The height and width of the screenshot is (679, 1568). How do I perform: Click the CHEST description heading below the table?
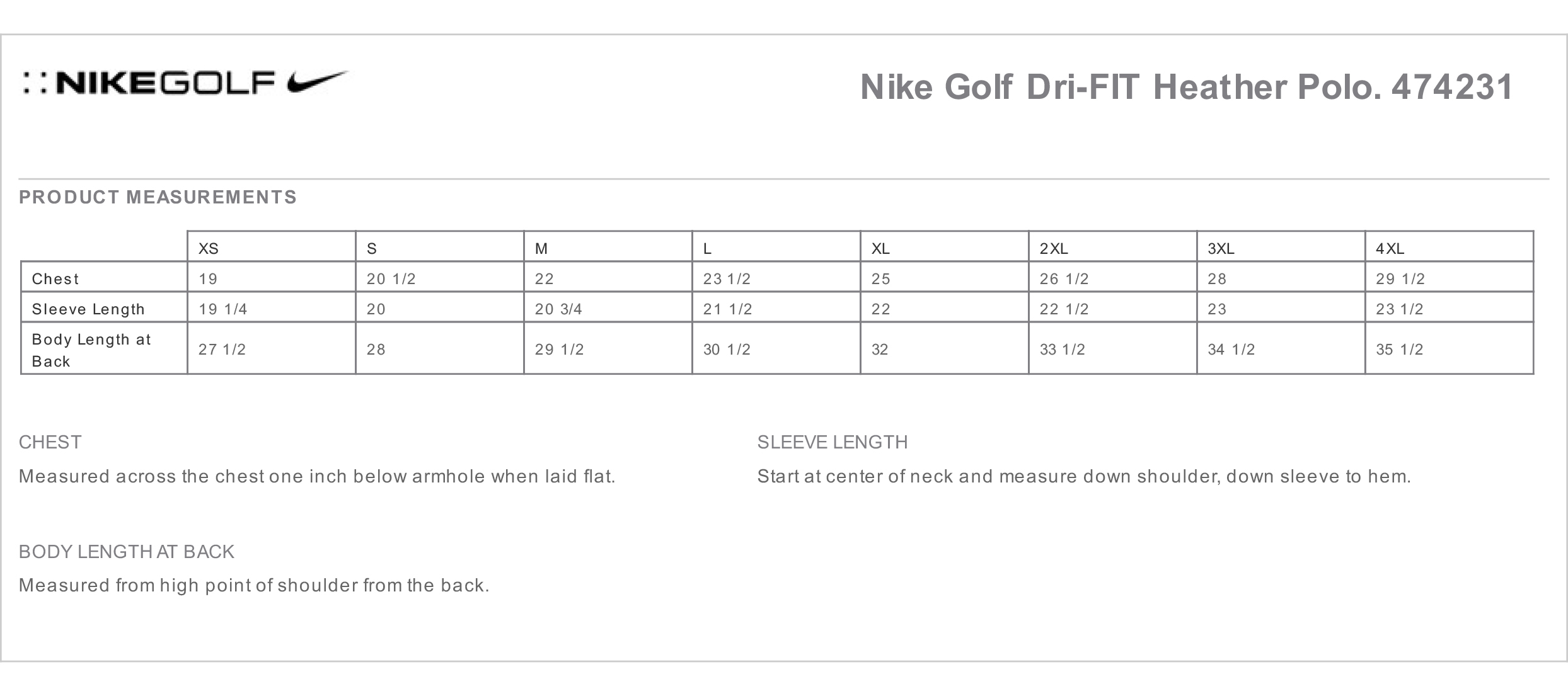pyautogui.click(x=50, y=442)
